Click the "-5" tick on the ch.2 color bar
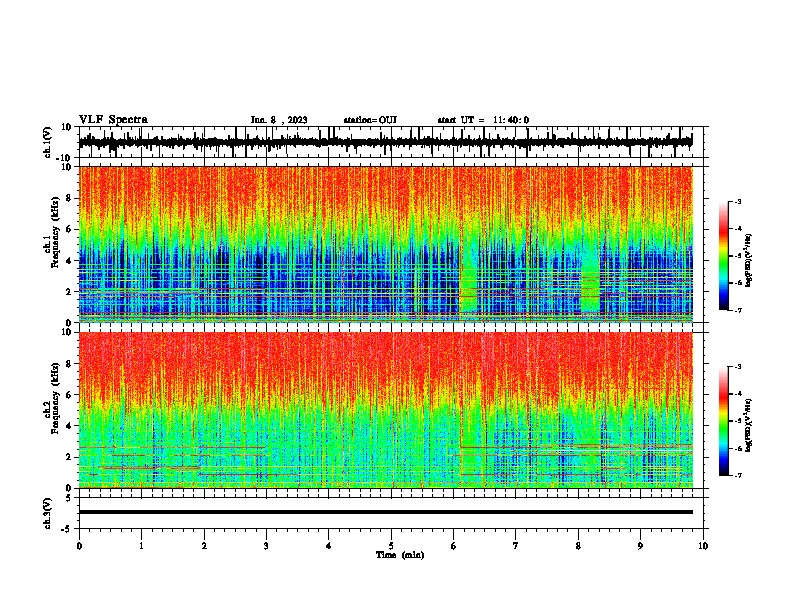 [x=738, y=421]
